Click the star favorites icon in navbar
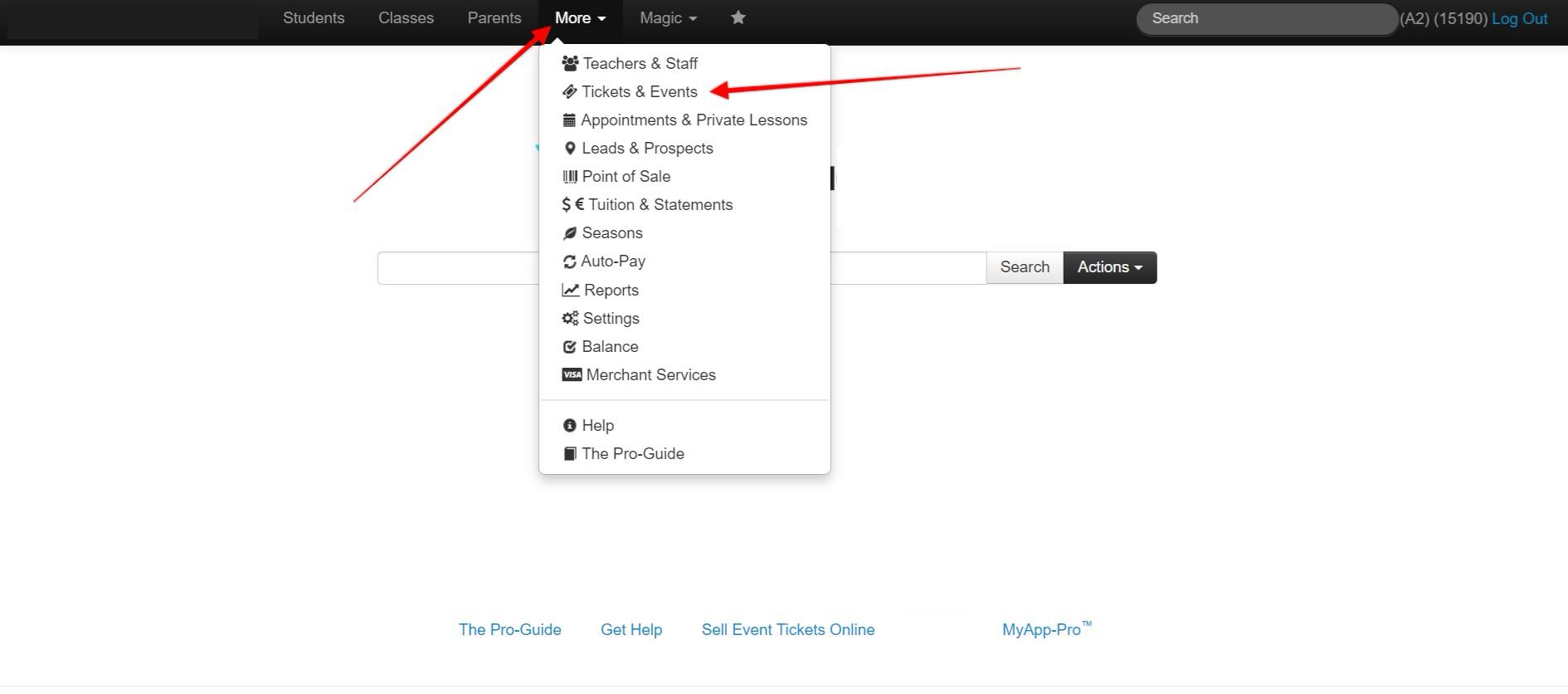Image resolution: width=1568 pixels, height=694 pixels. coord(738,17)
